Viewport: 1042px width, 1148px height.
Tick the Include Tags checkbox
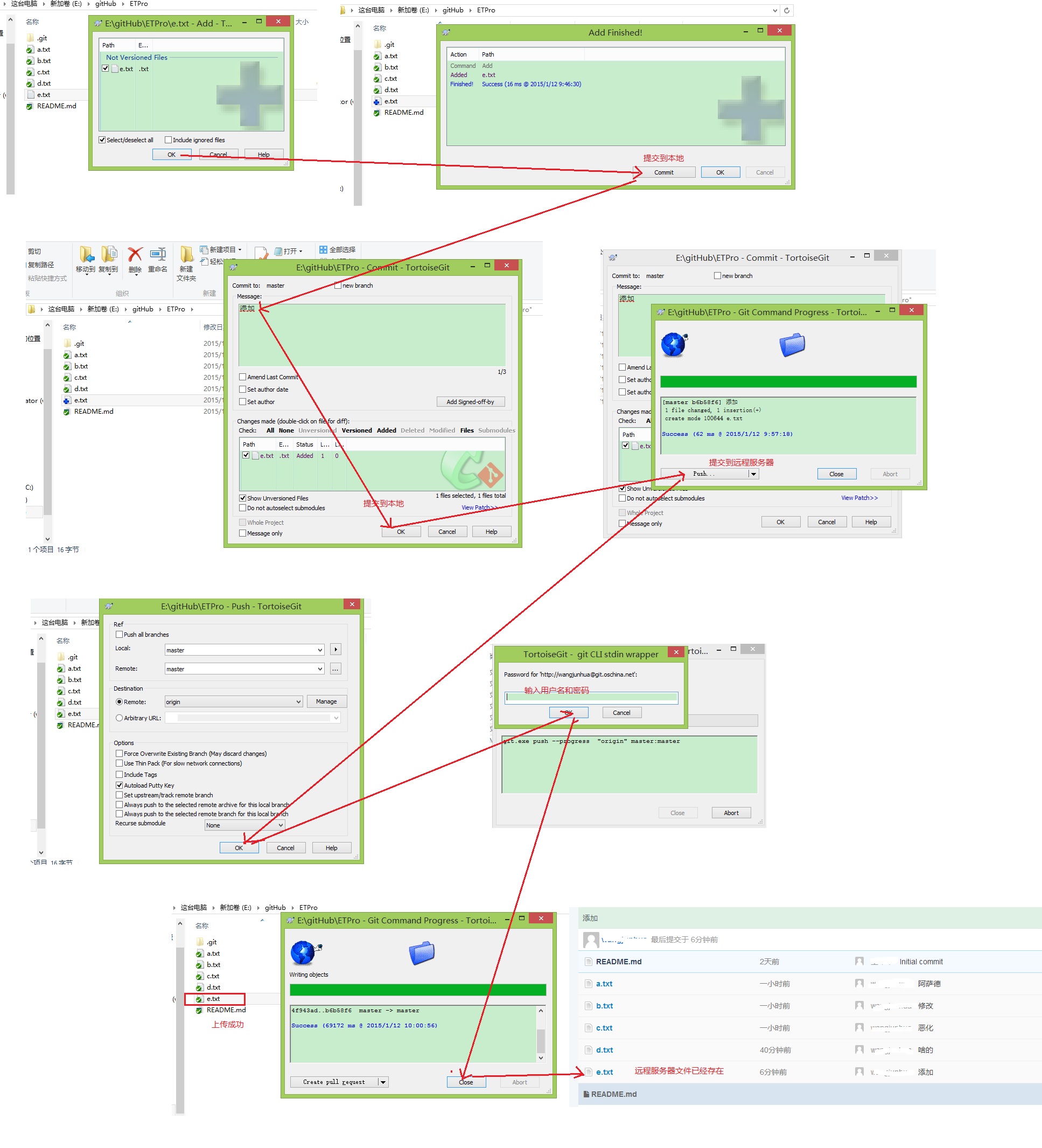tap(119, 775)
